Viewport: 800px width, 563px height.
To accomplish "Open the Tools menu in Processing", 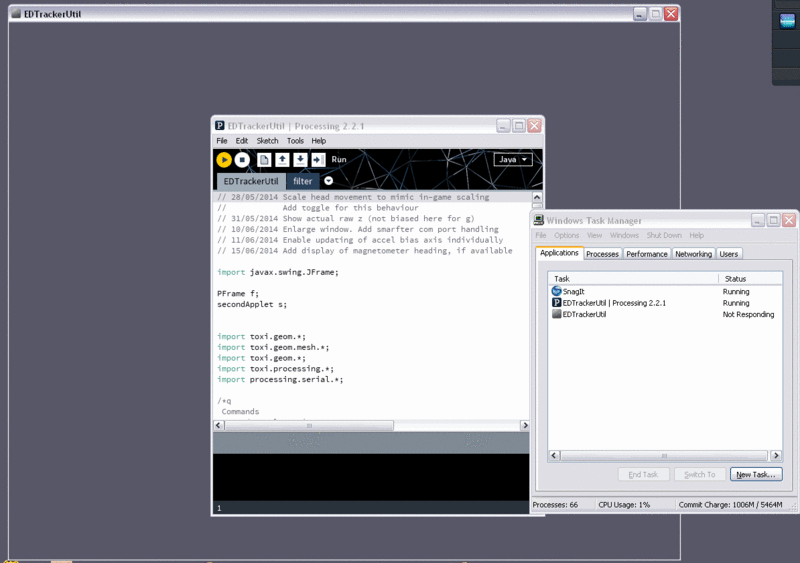I will [295, 141].
